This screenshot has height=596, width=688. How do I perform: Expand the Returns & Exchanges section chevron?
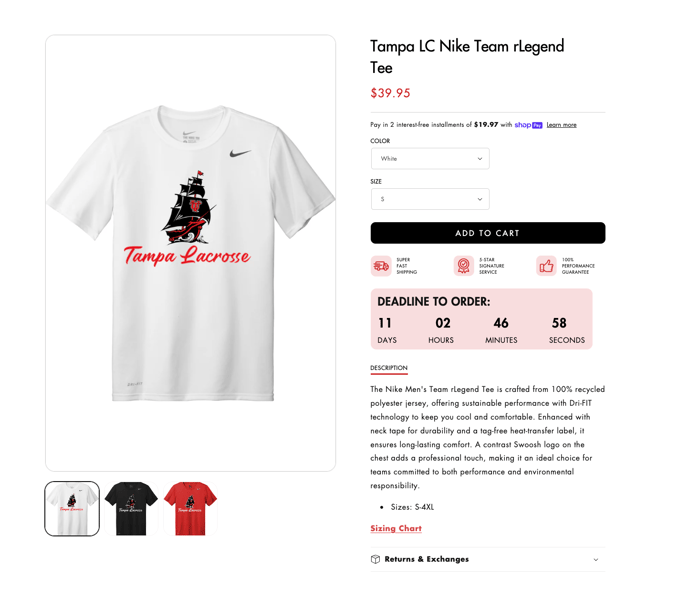coord(595,560)
